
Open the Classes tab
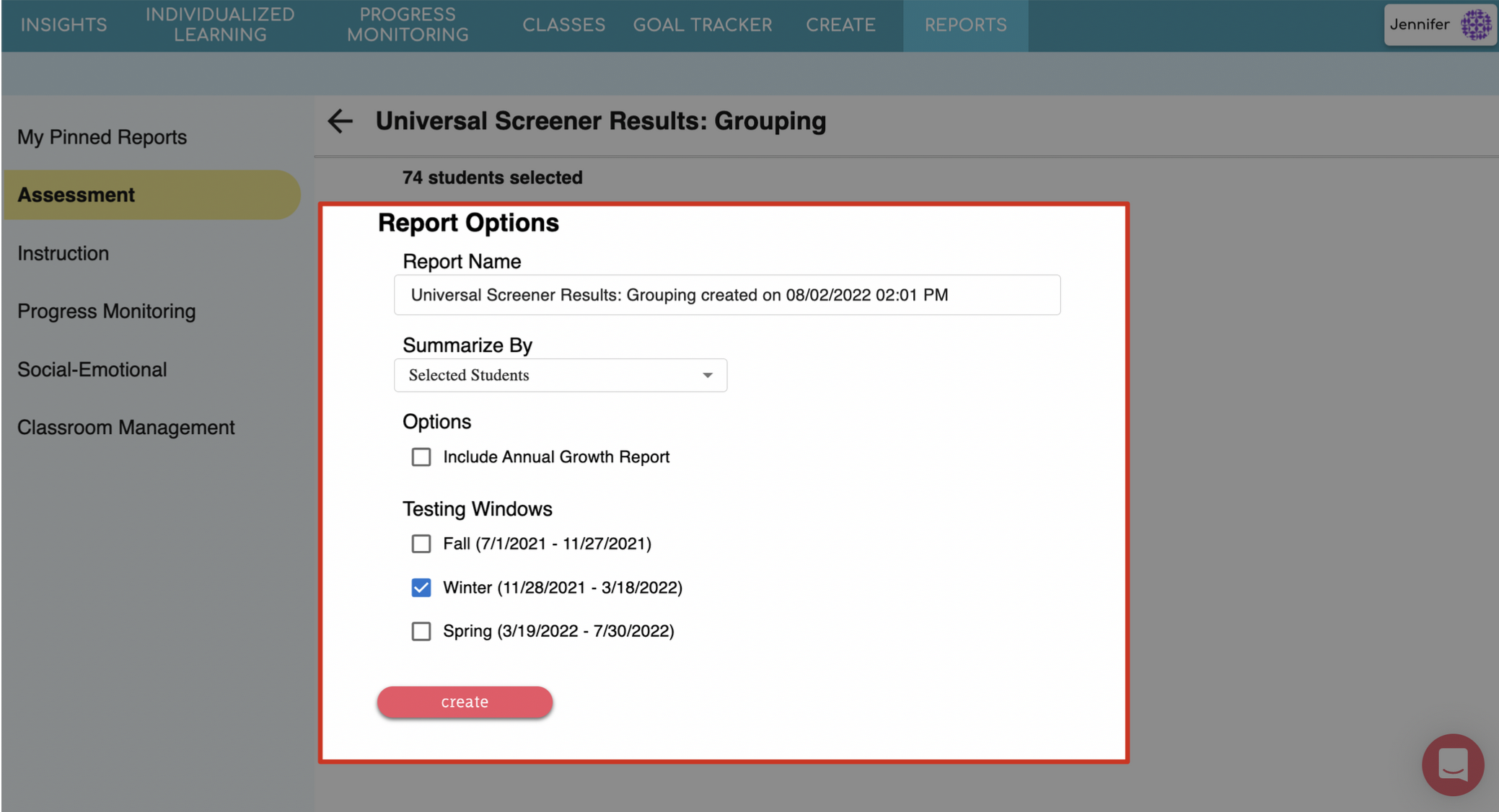563,25
